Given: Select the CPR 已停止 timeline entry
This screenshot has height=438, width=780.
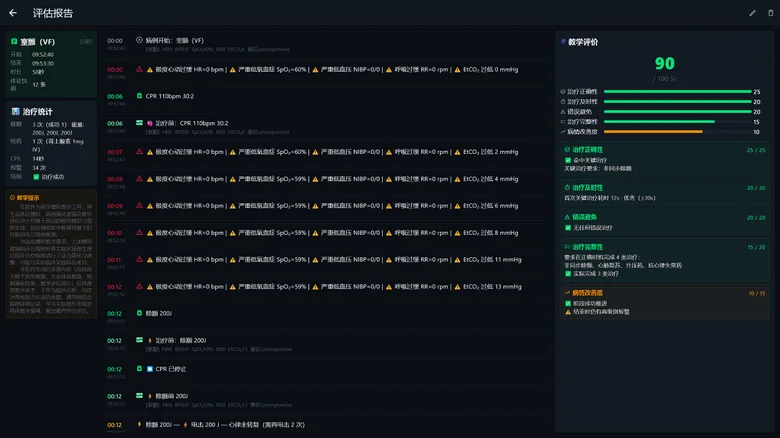Looking at the screenshot, I should 326,373.
